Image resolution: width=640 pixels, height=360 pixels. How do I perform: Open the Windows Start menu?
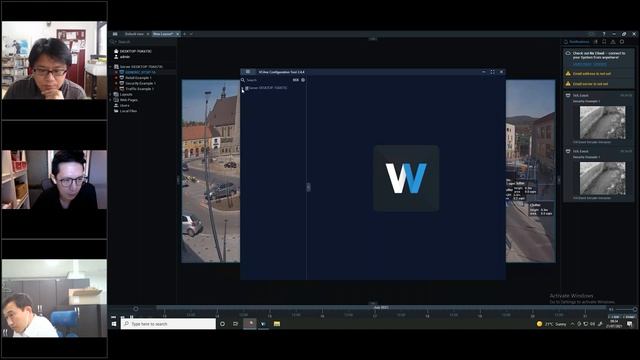tap(114, 324)
